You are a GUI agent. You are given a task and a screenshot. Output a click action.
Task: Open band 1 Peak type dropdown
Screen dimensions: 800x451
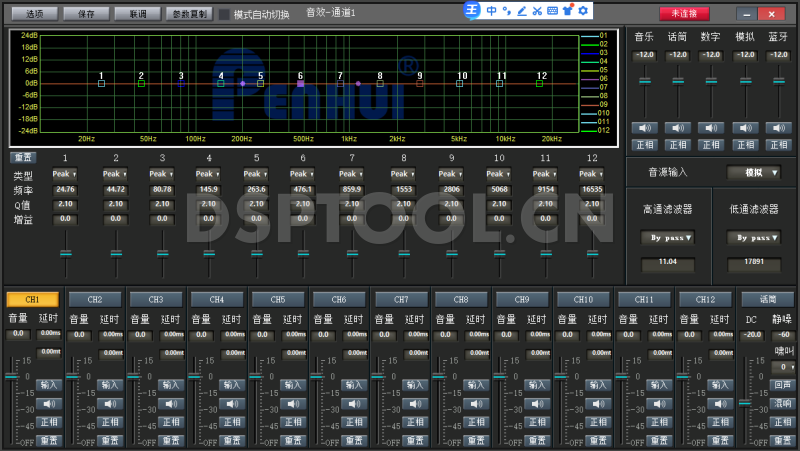pos(65,174)
